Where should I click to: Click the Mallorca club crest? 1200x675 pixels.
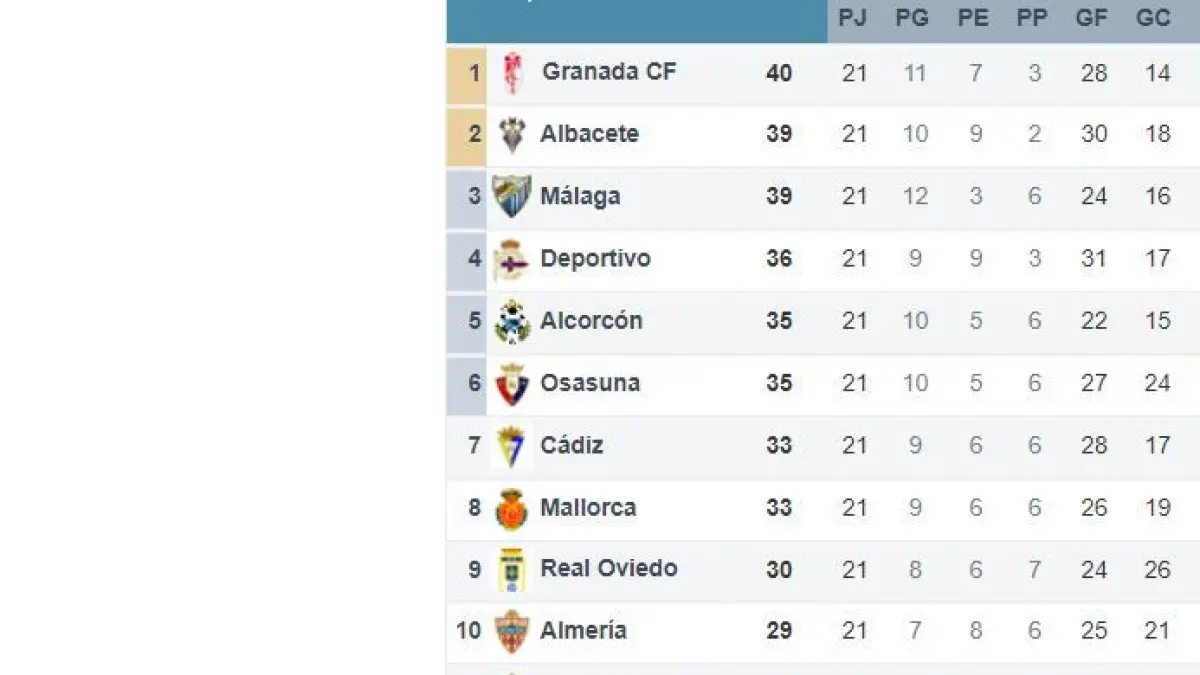coord(512,509)
